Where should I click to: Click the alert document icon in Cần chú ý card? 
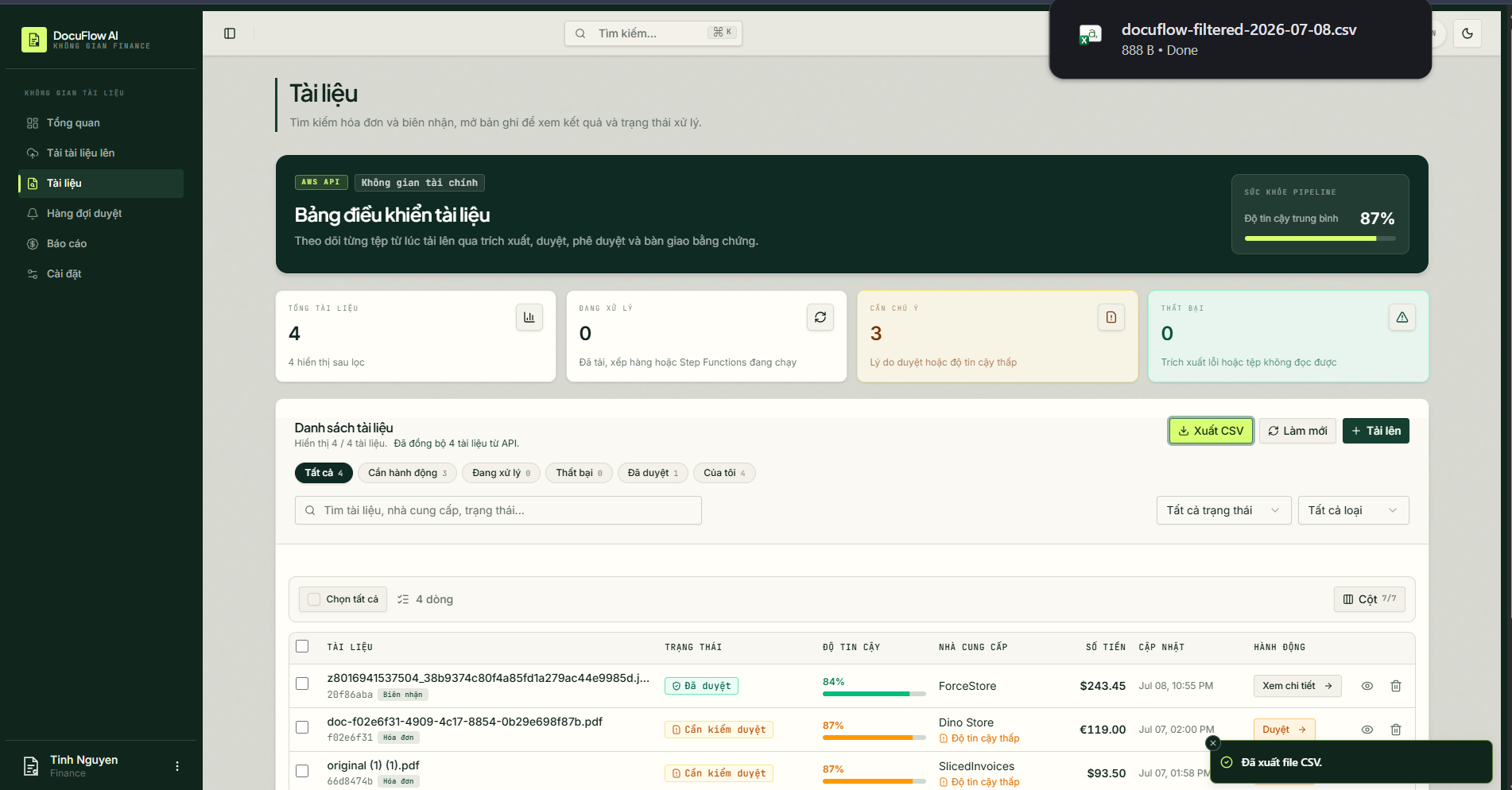point(1111,317)
